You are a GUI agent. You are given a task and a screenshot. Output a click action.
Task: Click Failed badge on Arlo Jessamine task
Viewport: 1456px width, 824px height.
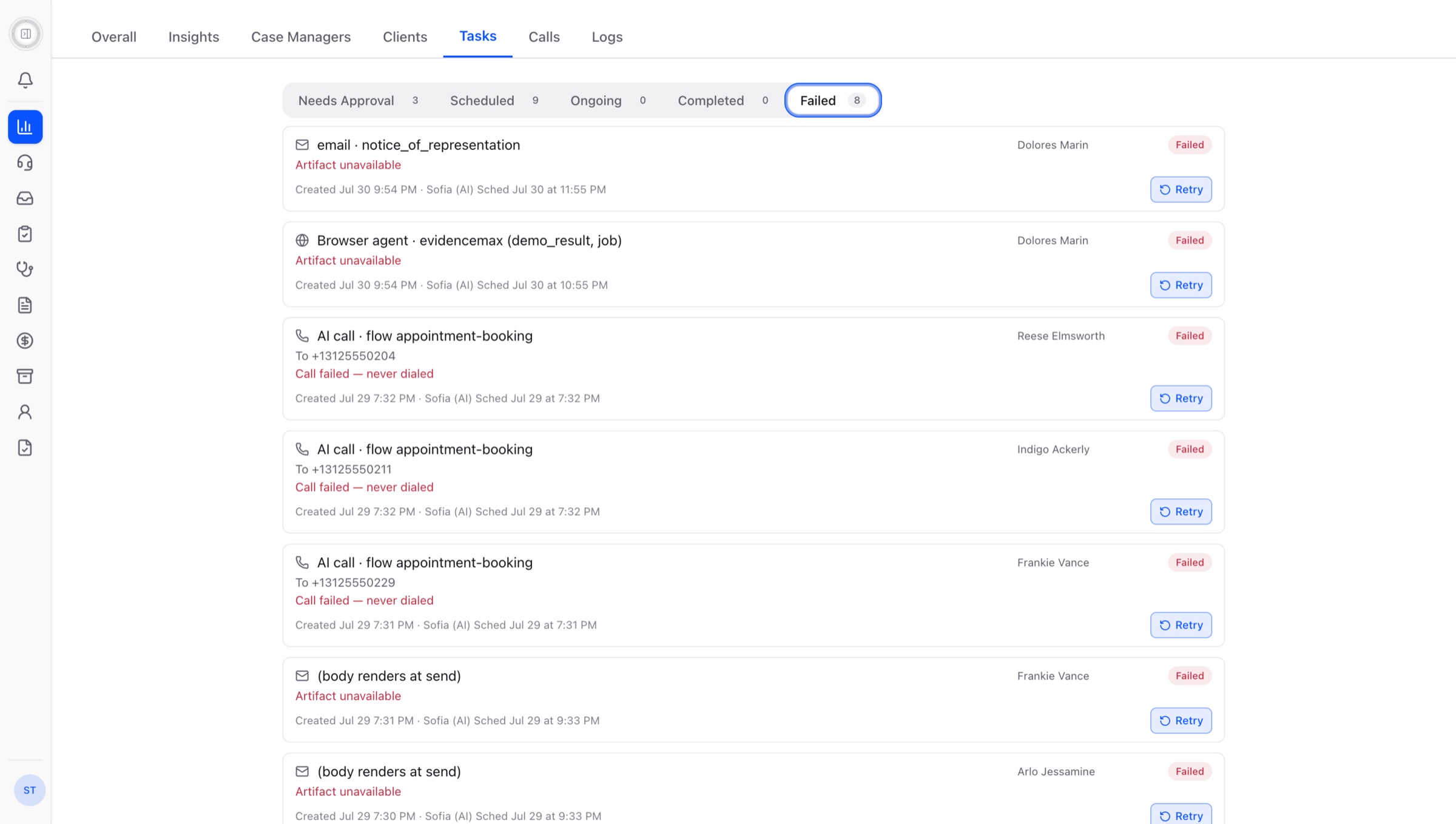click(1189, 772)
